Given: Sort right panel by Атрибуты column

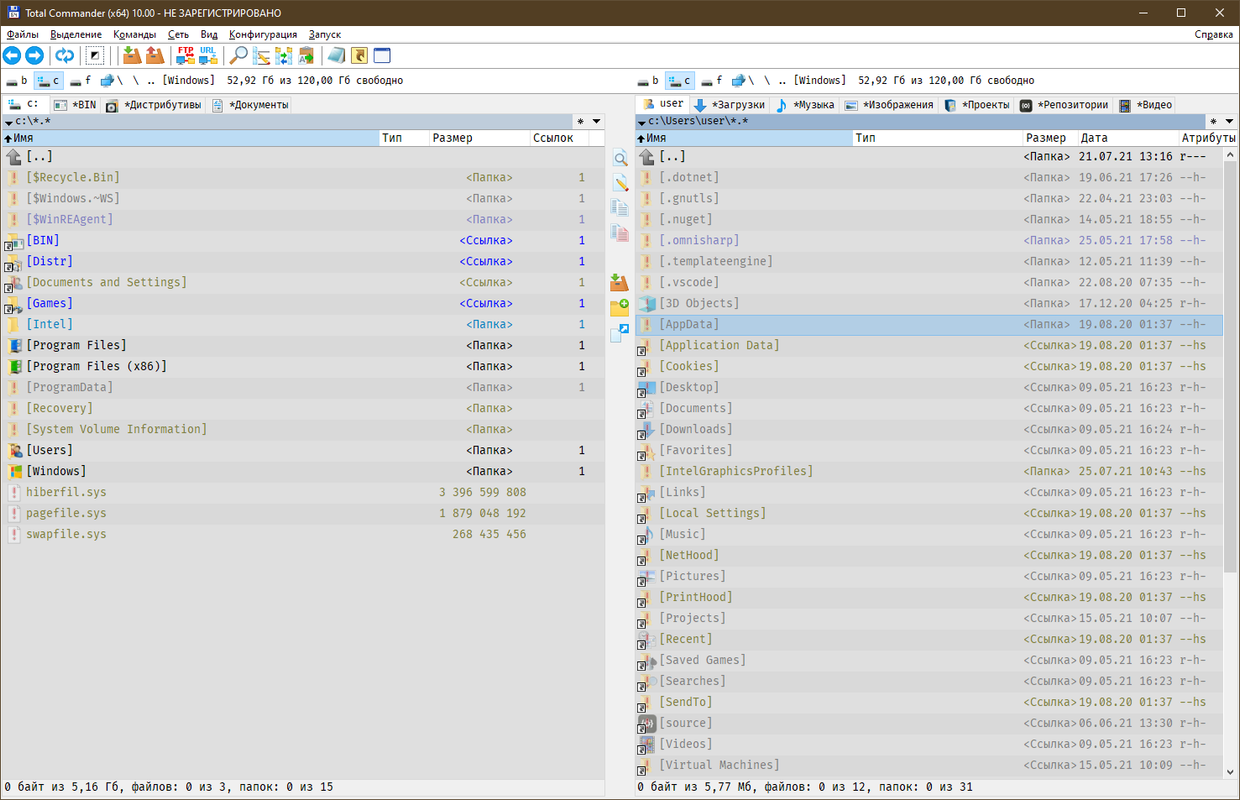Looking at the screenshot, I should [x=1207, y=138].
